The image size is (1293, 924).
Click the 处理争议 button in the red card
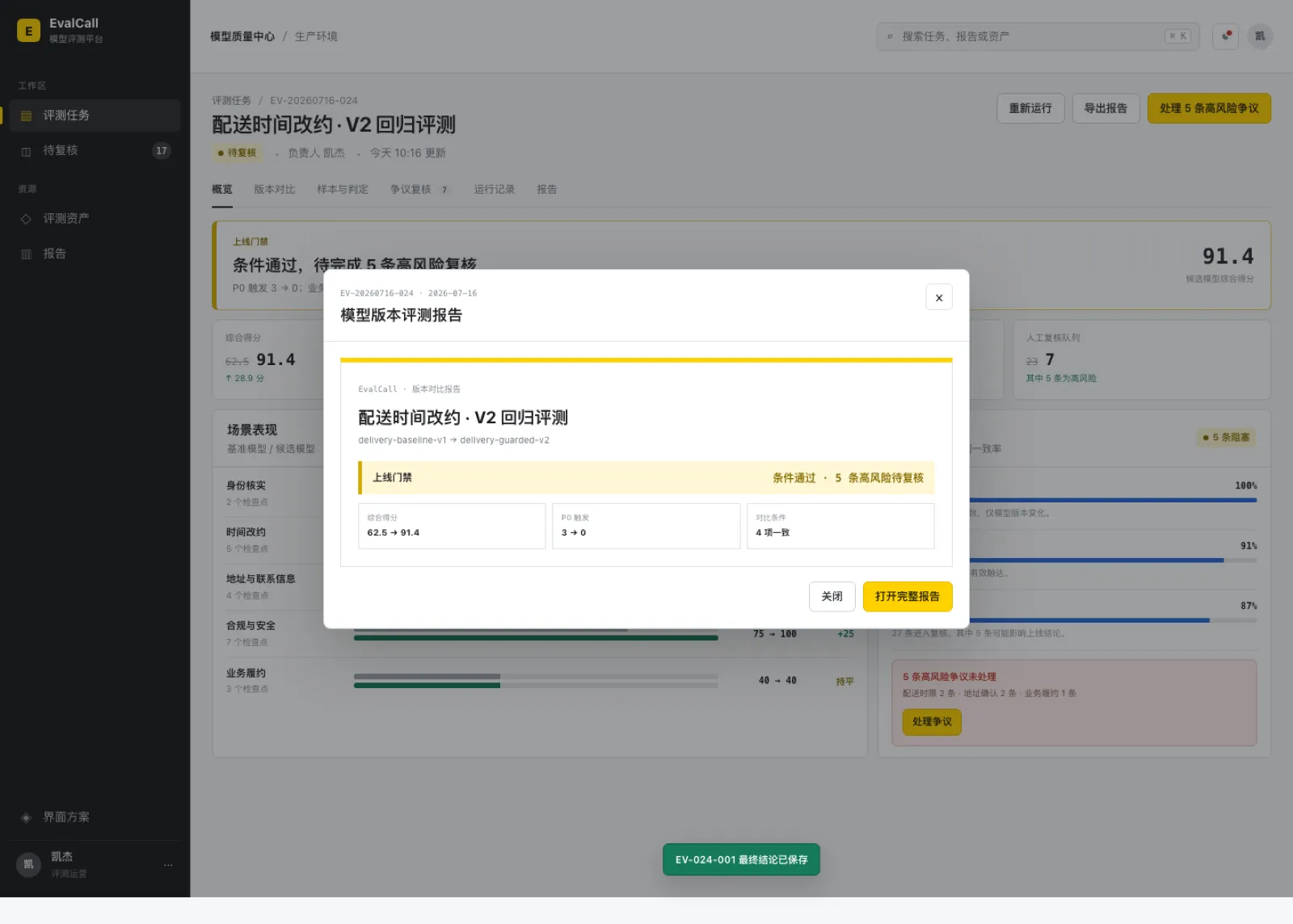click(932, 722)
